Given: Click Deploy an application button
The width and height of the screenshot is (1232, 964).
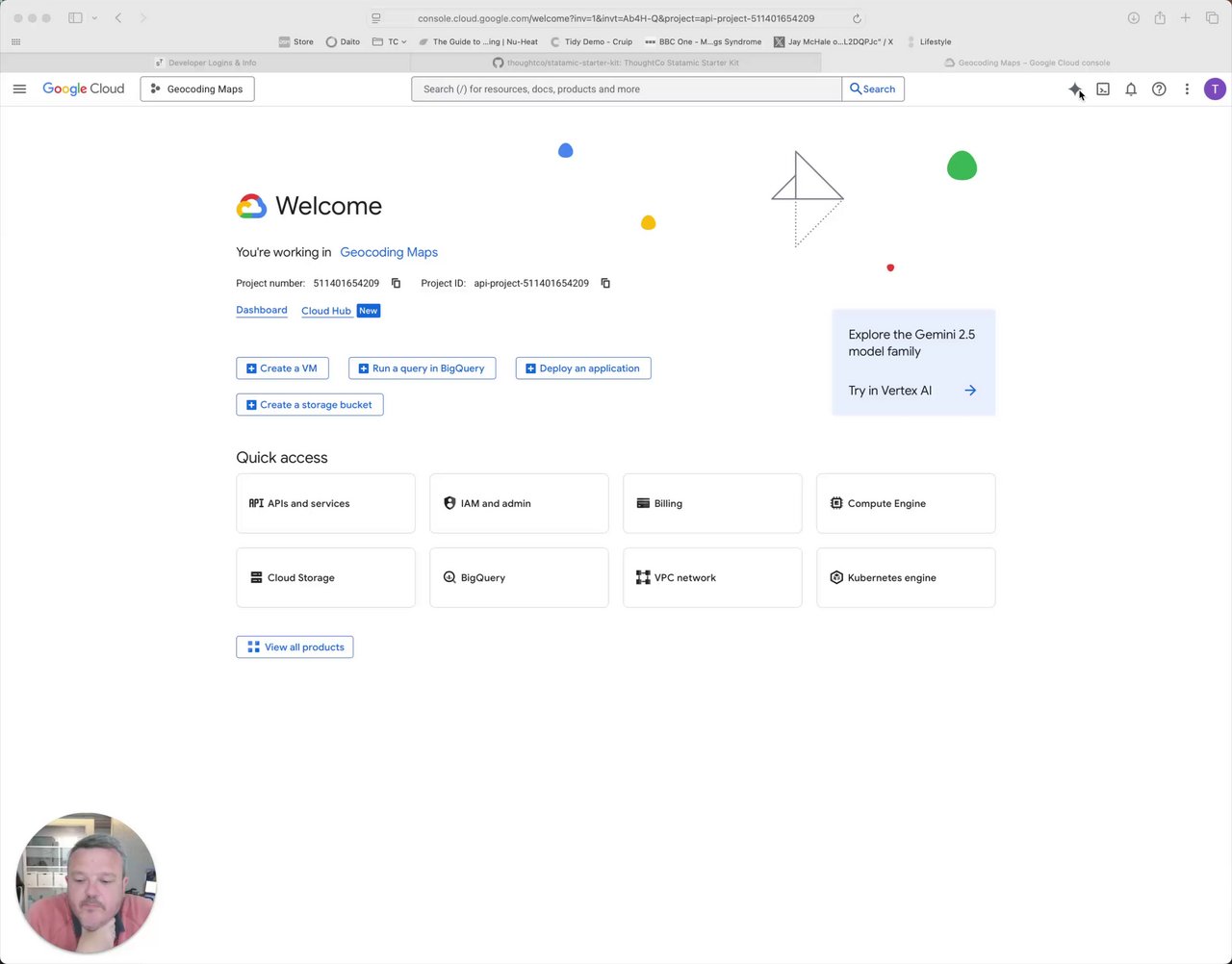Looking at the screenshot, I should coord(583,368).
